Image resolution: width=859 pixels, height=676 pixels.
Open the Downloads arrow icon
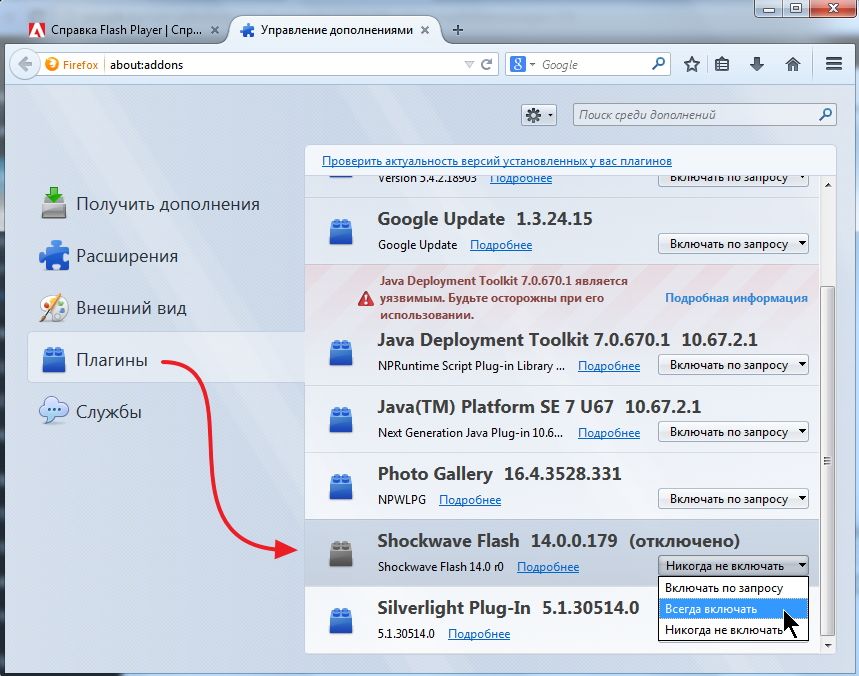click(757, 64)
